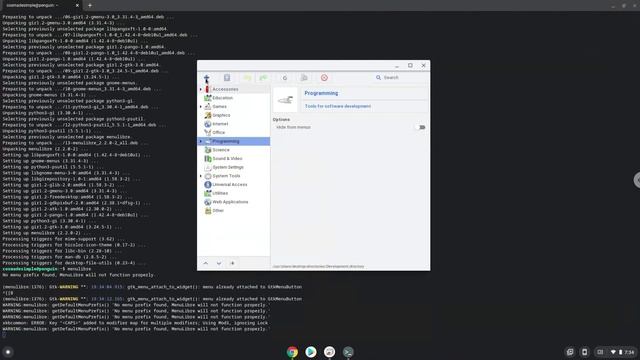Viewport: 640px width, 360px height.
Task: Click the save launcher toolbar icon
Action: click(x=227, y=78)
